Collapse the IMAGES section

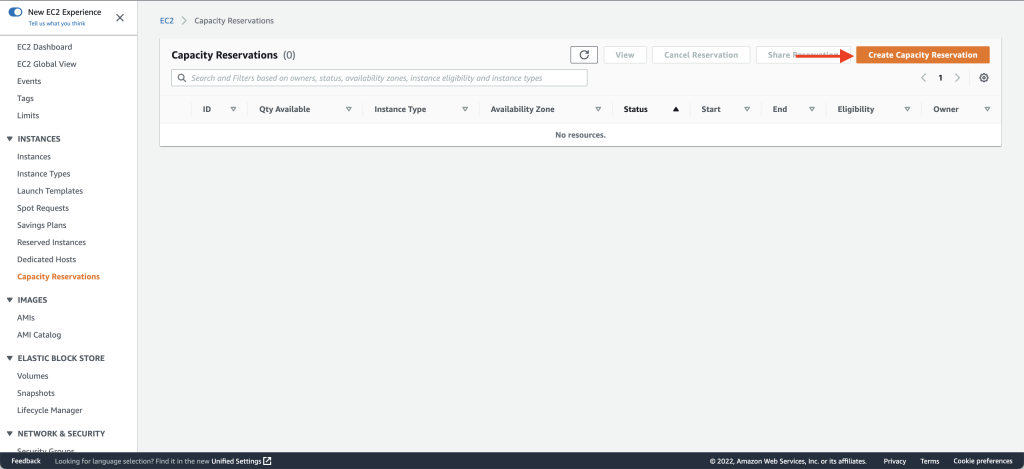point(9,300)
